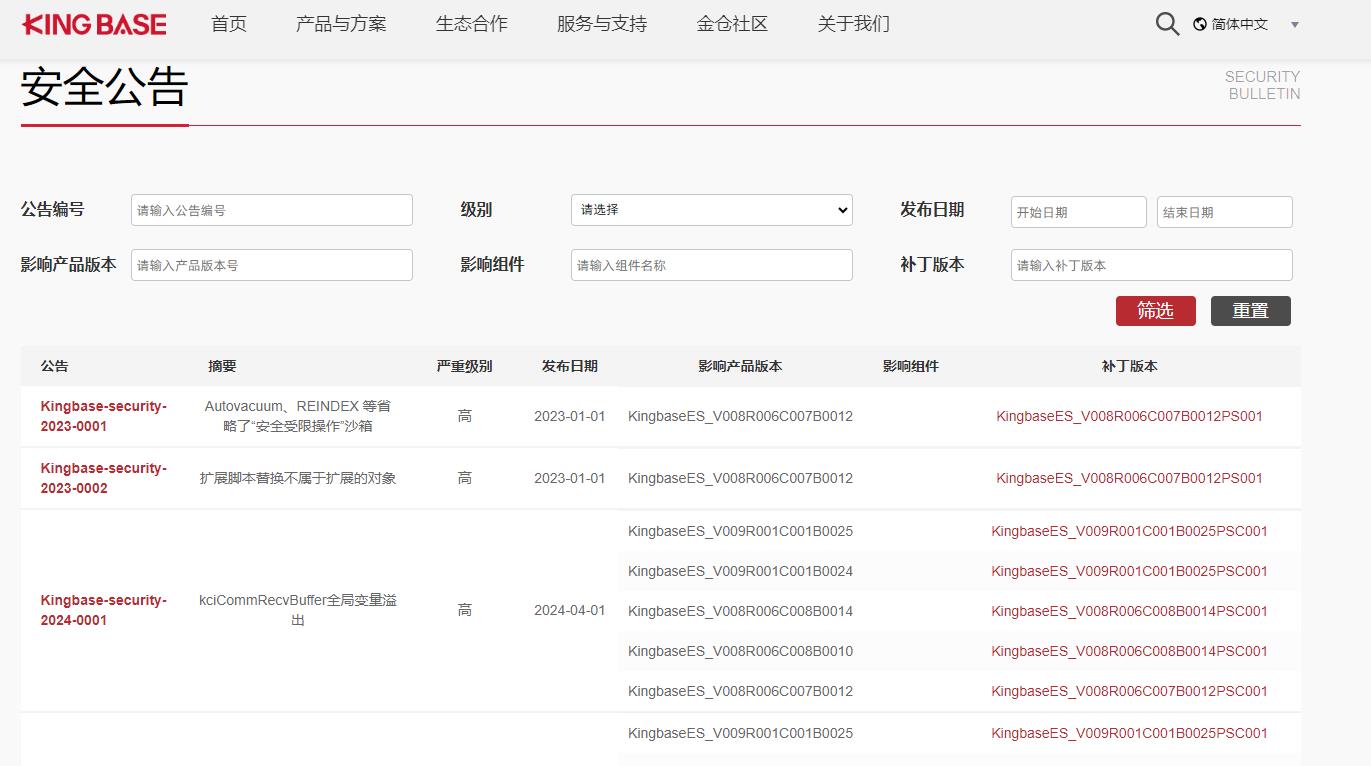Open the search magnifier icon
The image size is (1371, 766).
[1167, 24]
